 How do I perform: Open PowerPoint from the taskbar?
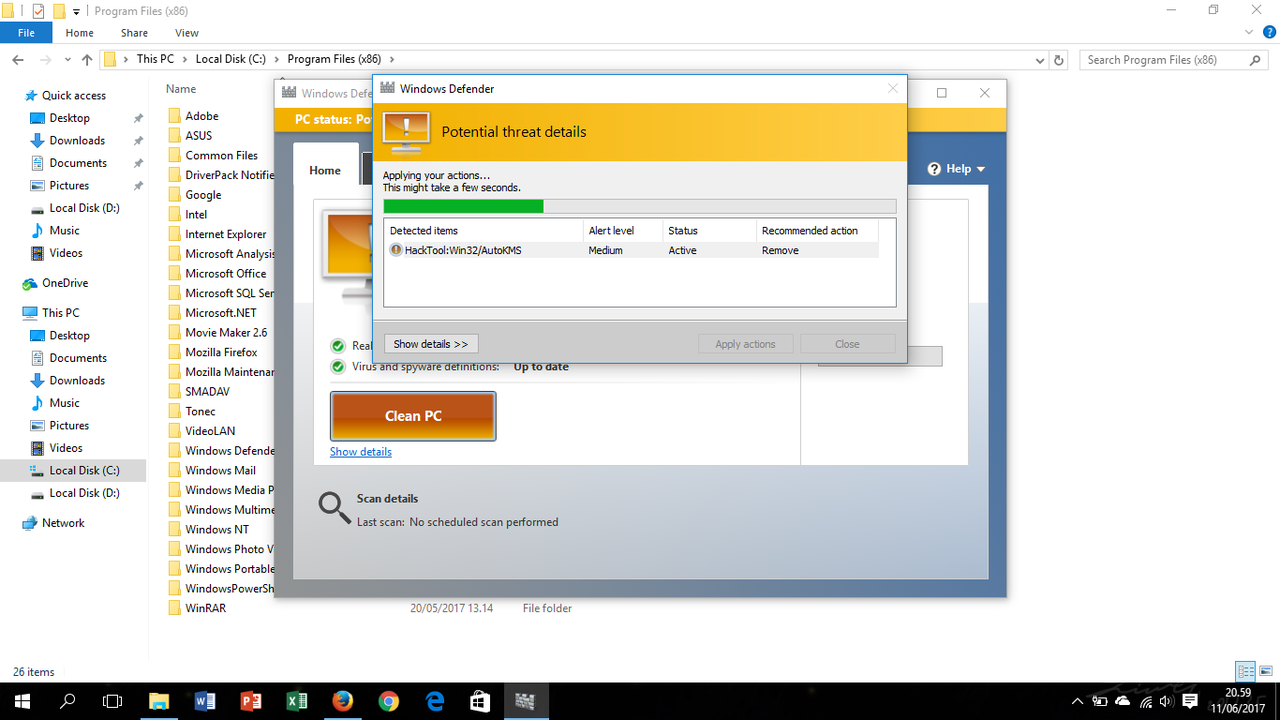click(x=251, y=701)
